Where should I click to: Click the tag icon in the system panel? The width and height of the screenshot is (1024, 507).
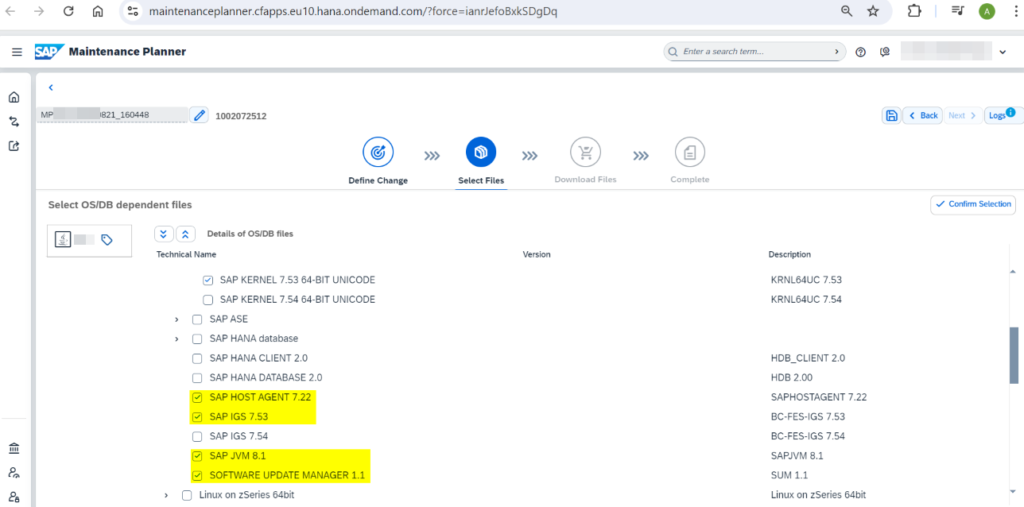pos(107,240)
